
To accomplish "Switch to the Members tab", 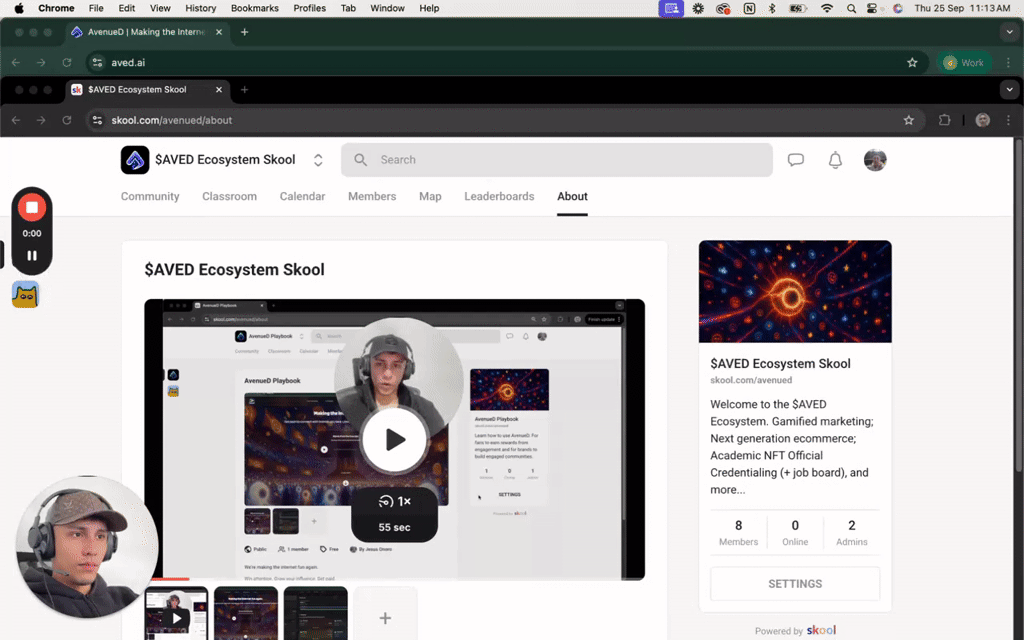I will point(372,197).
